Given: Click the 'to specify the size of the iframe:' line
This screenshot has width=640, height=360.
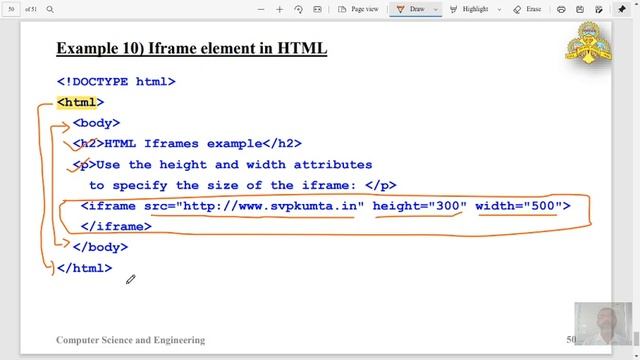Looking at the screenshot, I should point(243,185).
